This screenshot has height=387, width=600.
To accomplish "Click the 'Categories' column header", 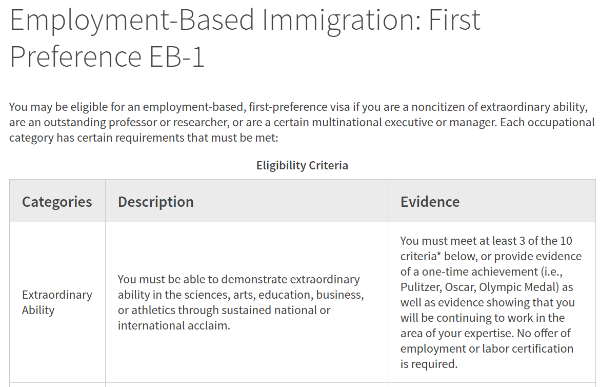I will (x=57, y=202).
